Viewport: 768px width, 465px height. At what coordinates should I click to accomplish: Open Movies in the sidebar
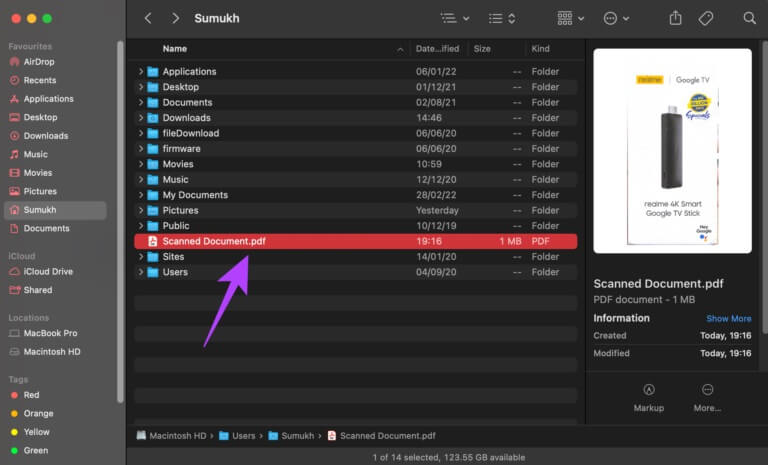tap(55, 173)
